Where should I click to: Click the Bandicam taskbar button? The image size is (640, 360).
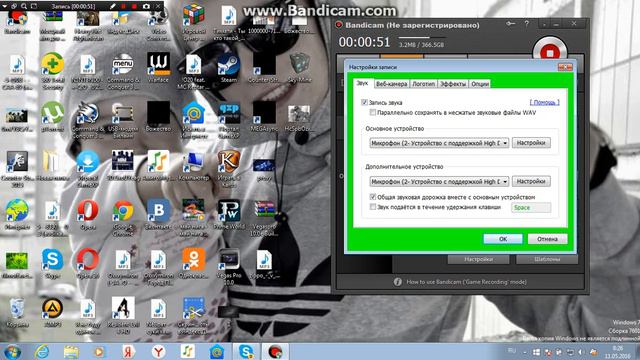[275, 351]
